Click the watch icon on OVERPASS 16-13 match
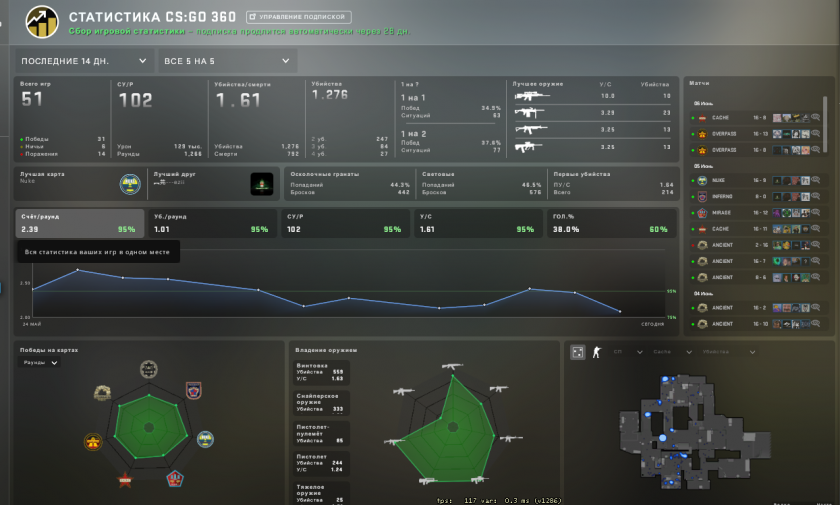The image size is (840, 505). pos(815,133)
